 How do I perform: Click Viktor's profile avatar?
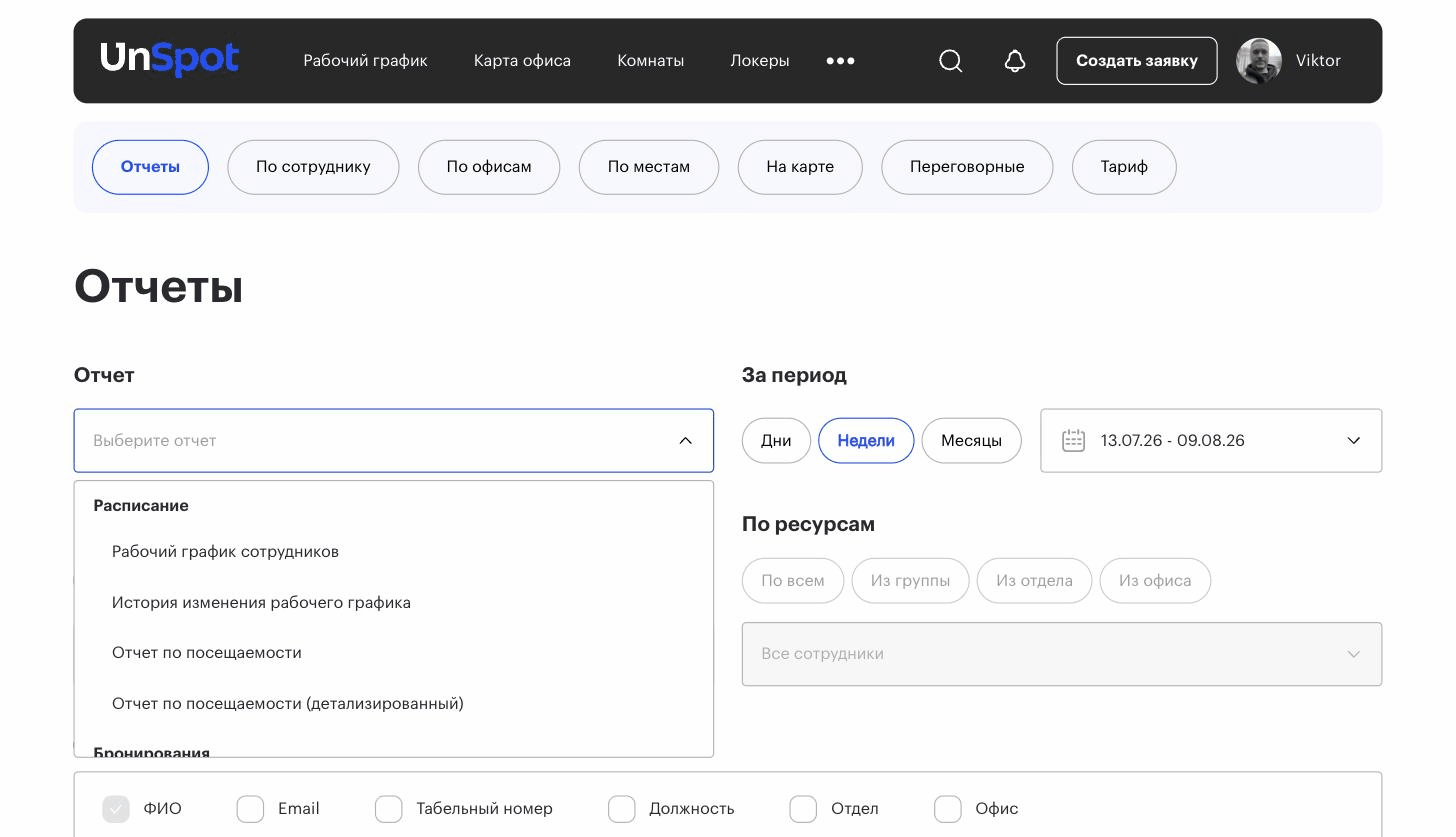click(x=1259, y=61)
